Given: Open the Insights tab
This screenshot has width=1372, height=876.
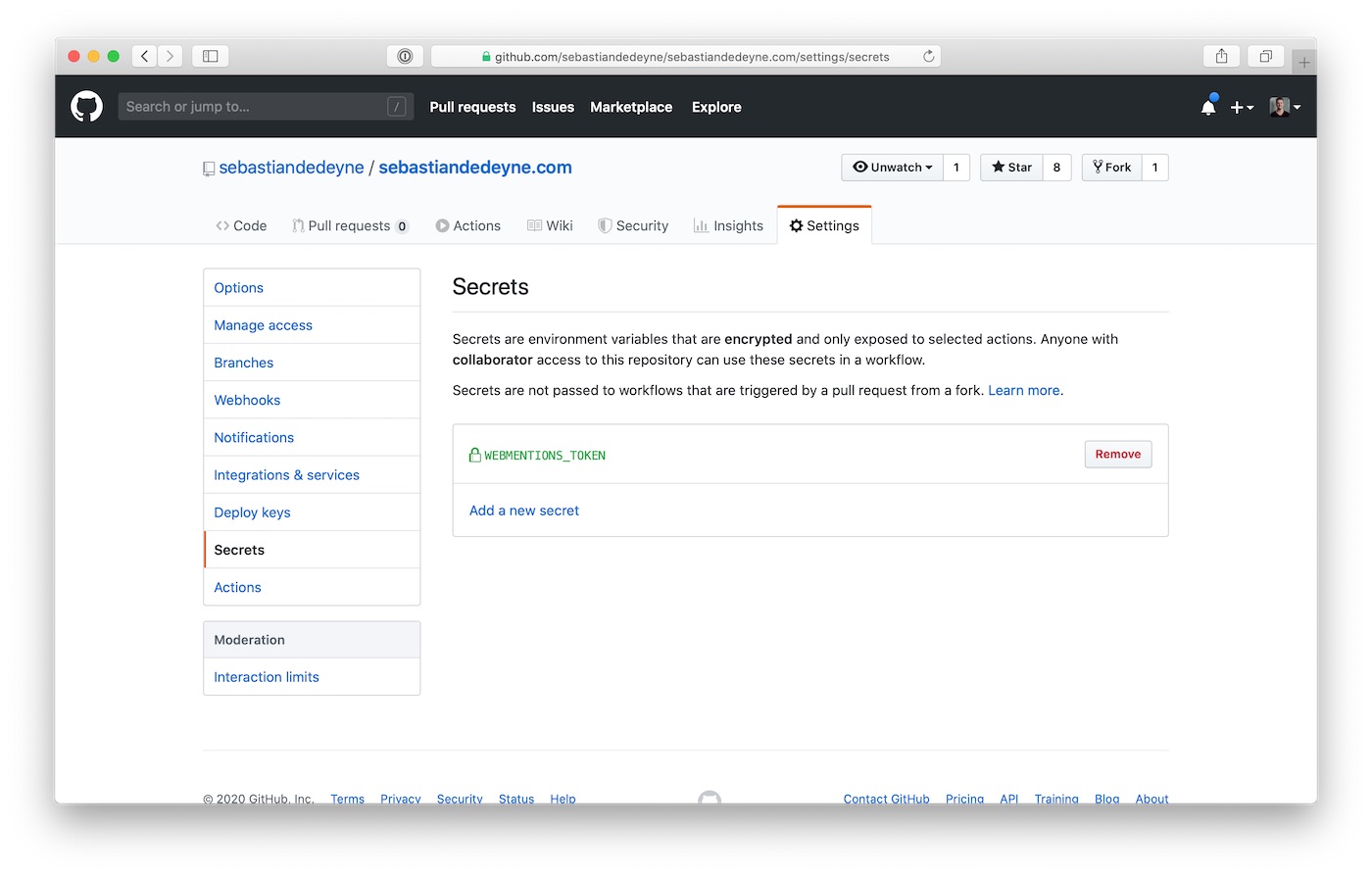Looking at the screenshot, I should coord(728,225).
